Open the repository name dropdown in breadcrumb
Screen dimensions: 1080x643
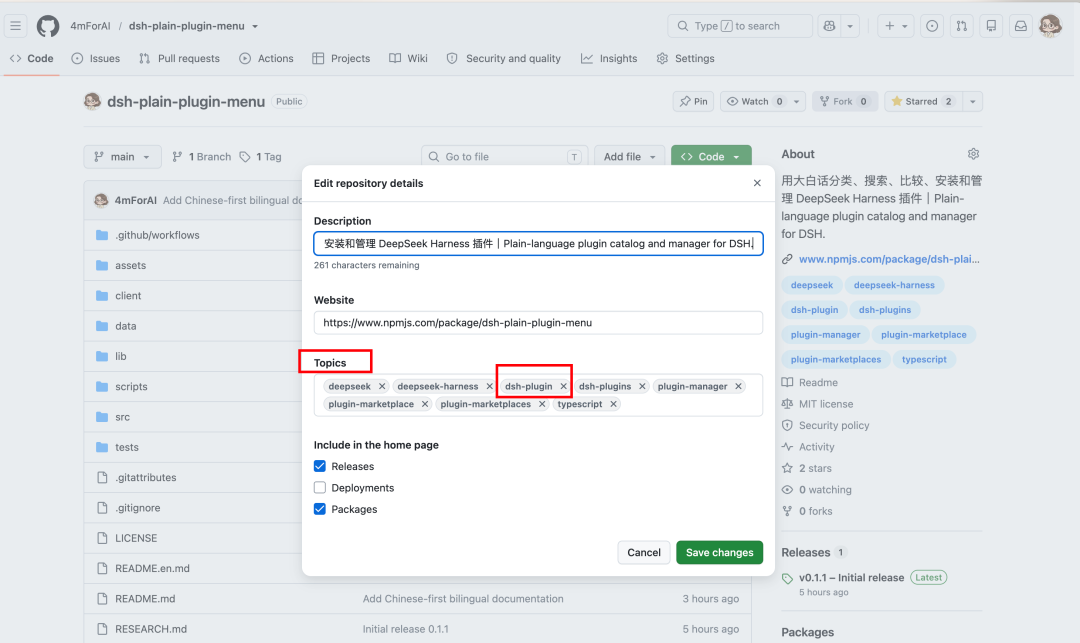(256, 26)
